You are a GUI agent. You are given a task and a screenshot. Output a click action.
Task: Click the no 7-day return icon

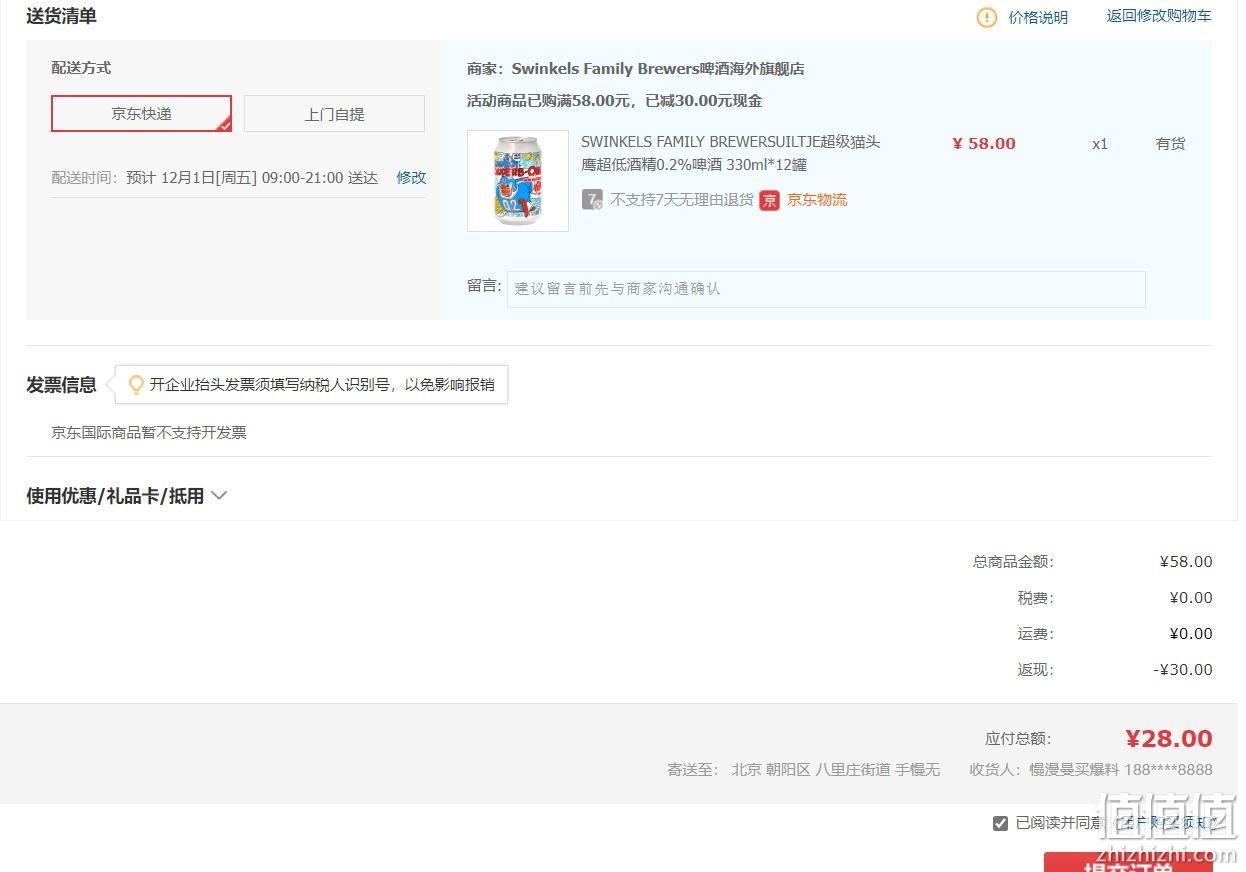[592, 200]
